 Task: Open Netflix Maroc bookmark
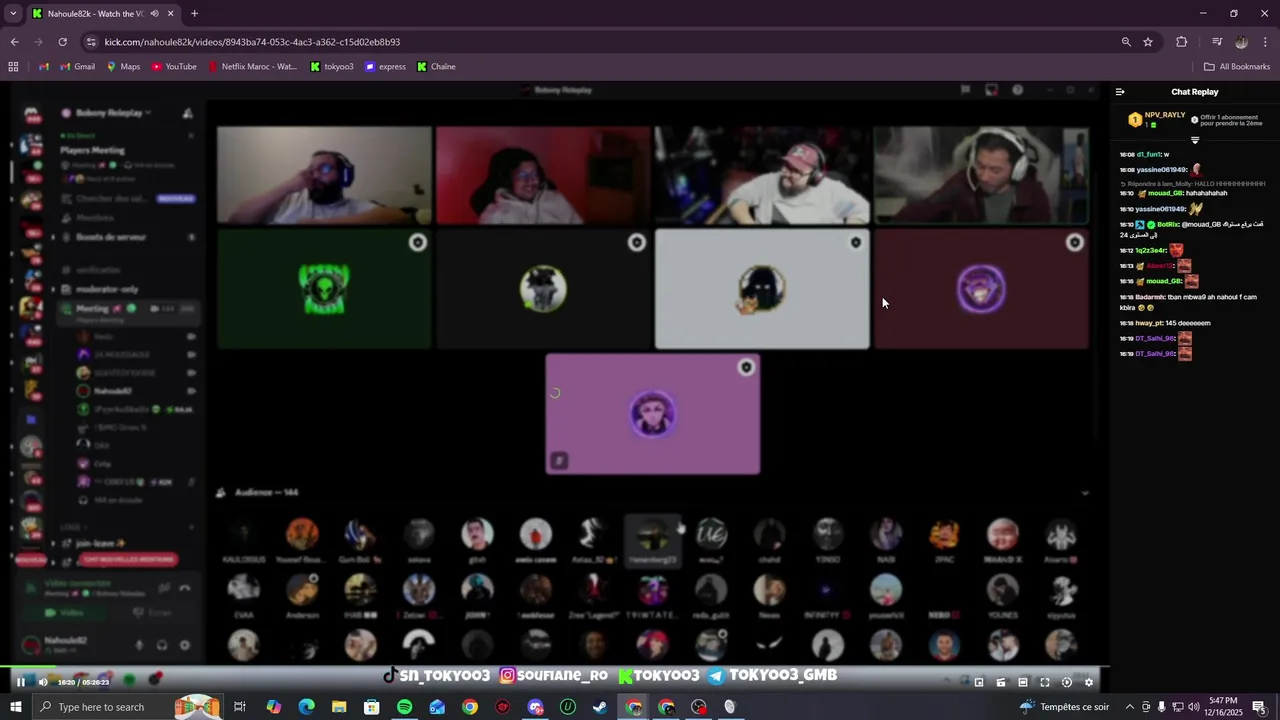tap(253, 67)
